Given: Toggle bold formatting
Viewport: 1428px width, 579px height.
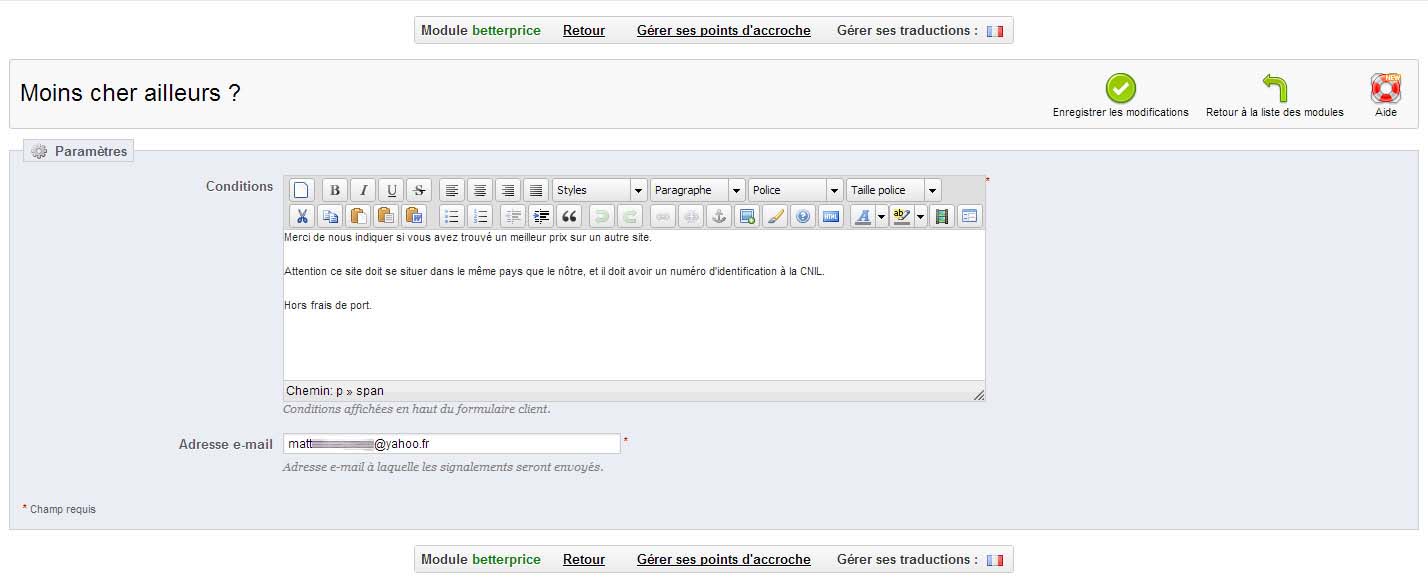Looking at the screenshot, I should [335, 190].
